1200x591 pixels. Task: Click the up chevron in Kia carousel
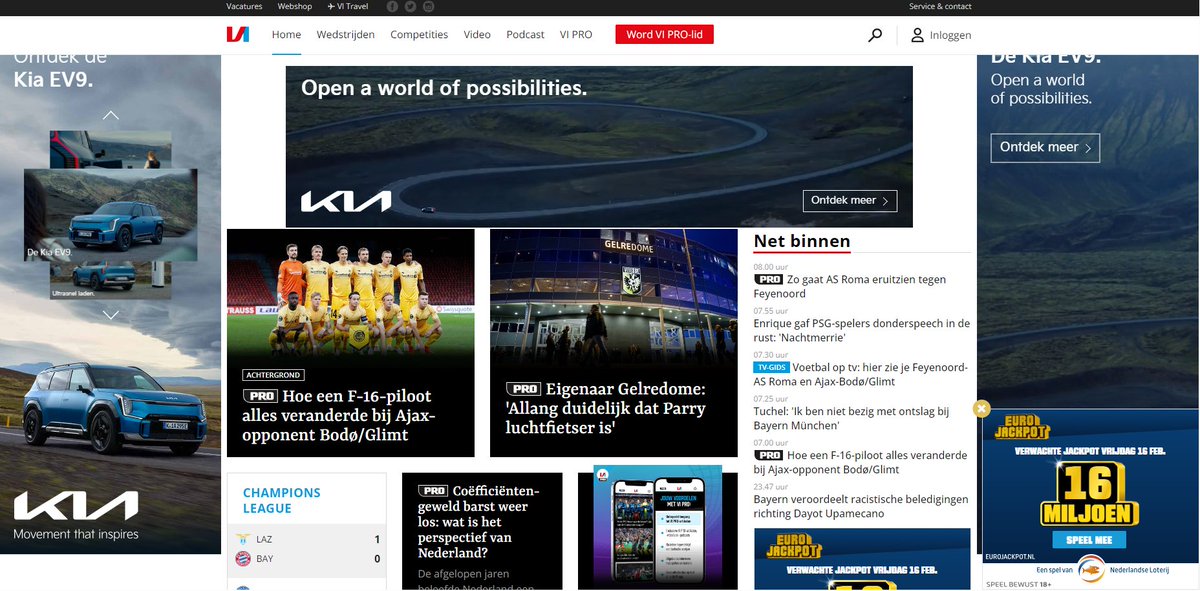[x=111, y=115]
